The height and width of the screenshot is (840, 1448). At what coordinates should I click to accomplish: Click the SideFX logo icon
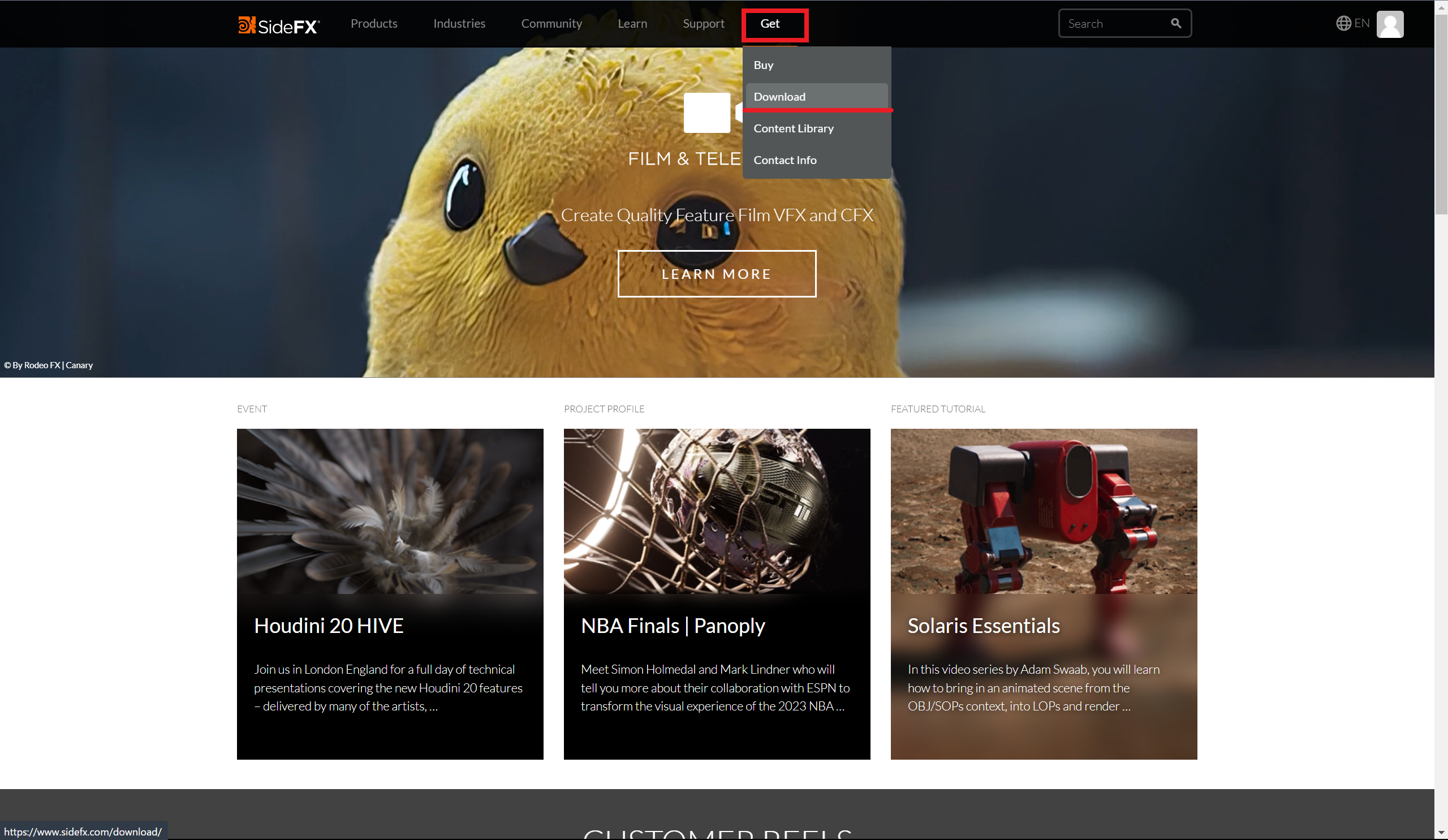coord(247,25)
